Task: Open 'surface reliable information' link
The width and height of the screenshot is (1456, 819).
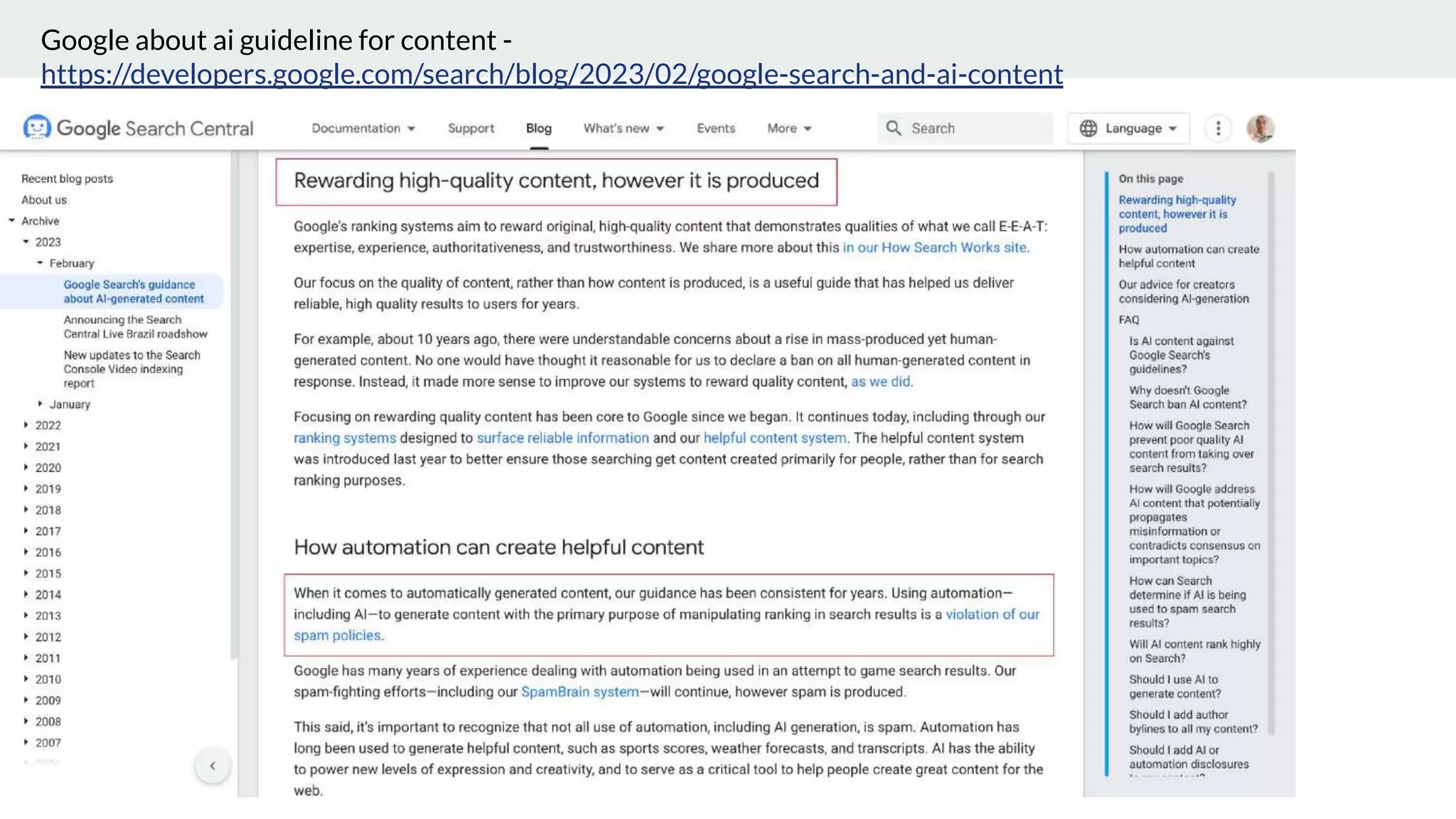Action: click(x=562, y=438)
